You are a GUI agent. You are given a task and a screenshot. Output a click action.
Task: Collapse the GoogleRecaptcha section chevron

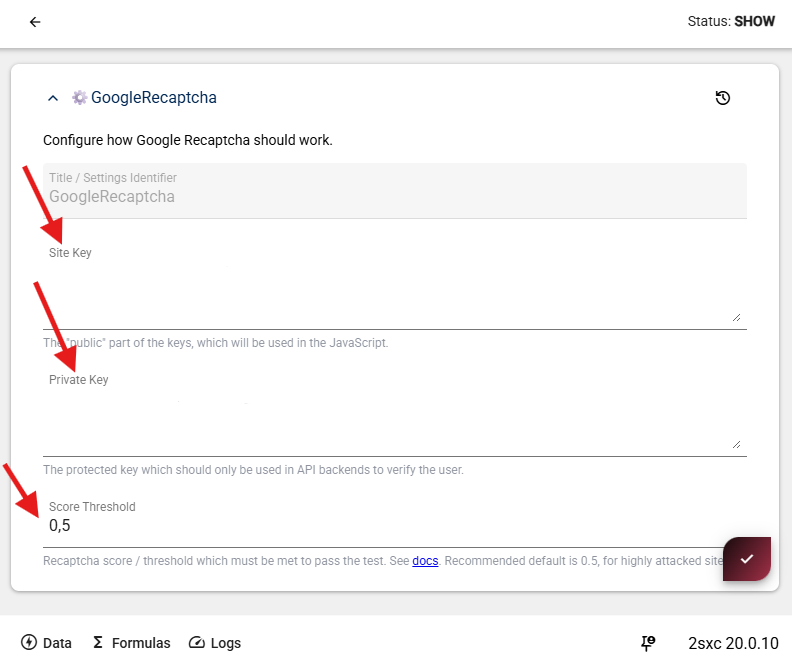tap(53, 98)
